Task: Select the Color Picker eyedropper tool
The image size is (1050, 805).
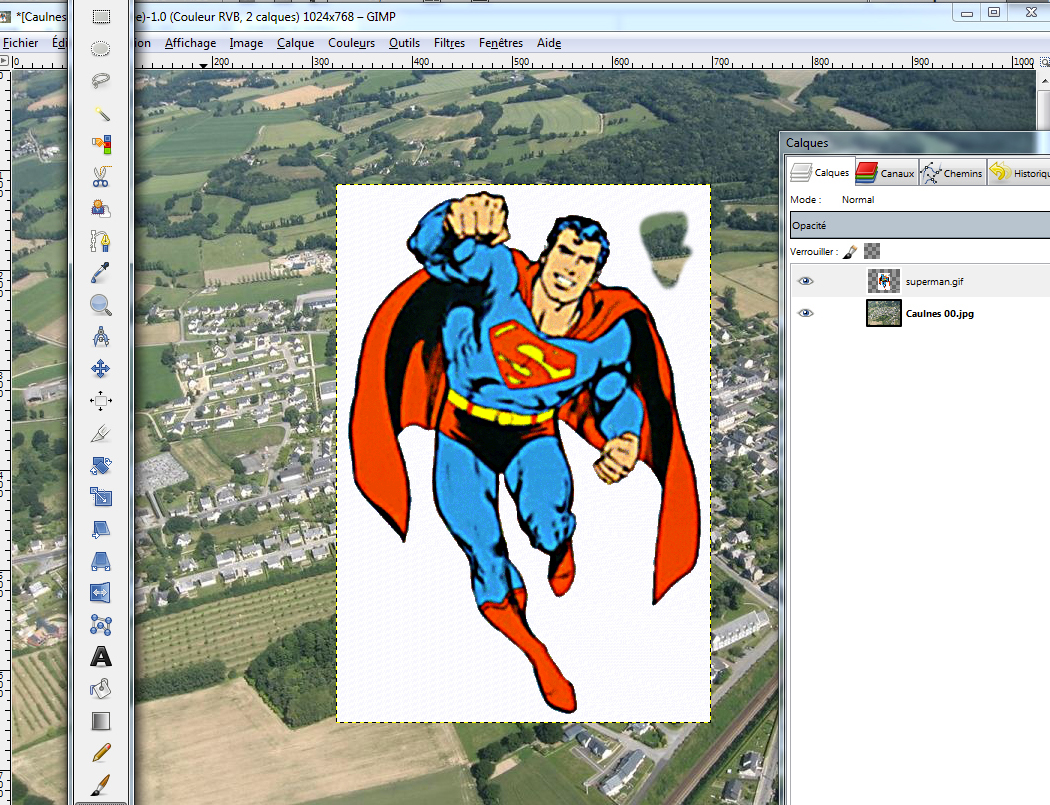Action: 101,273
